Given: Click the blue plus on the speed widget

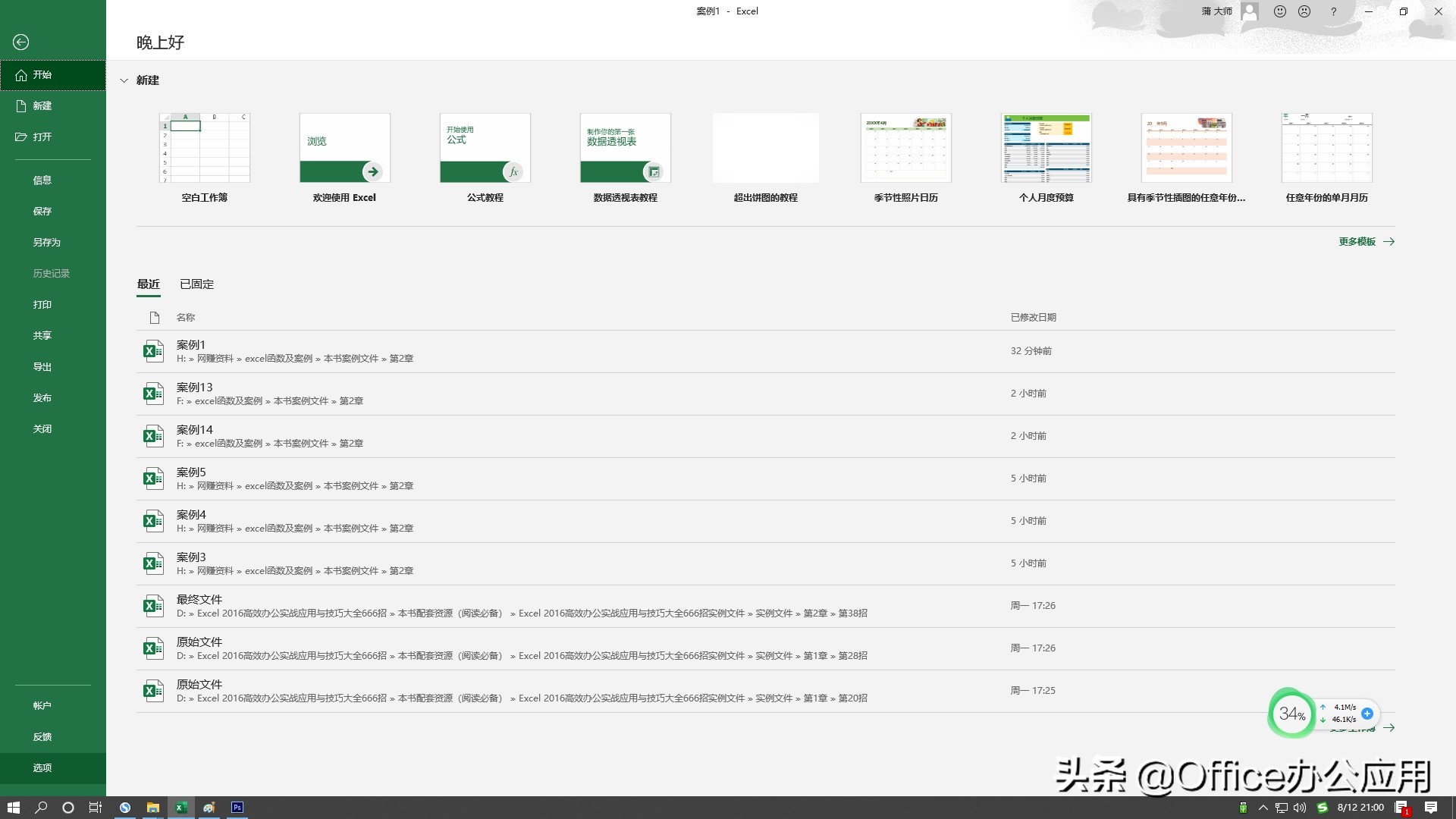Looking at the screenshot, I should (1367, 714).
